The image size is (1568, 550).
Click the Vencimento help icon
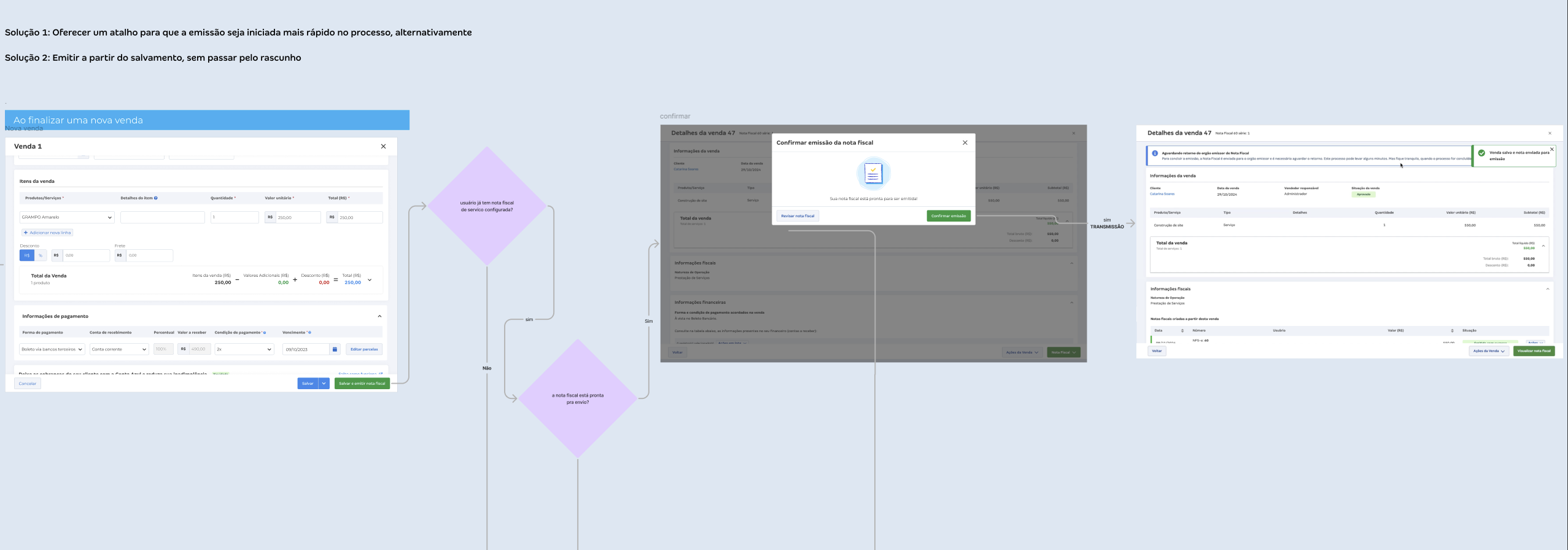tap(309, 333)
